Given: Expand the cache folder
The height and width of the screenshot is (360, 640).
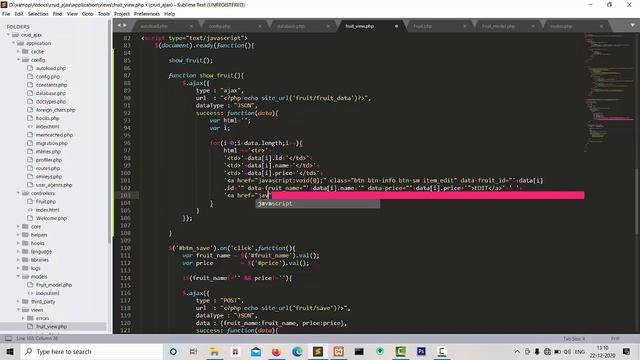Looking at the screenshot, I should [x=18, y=51].
